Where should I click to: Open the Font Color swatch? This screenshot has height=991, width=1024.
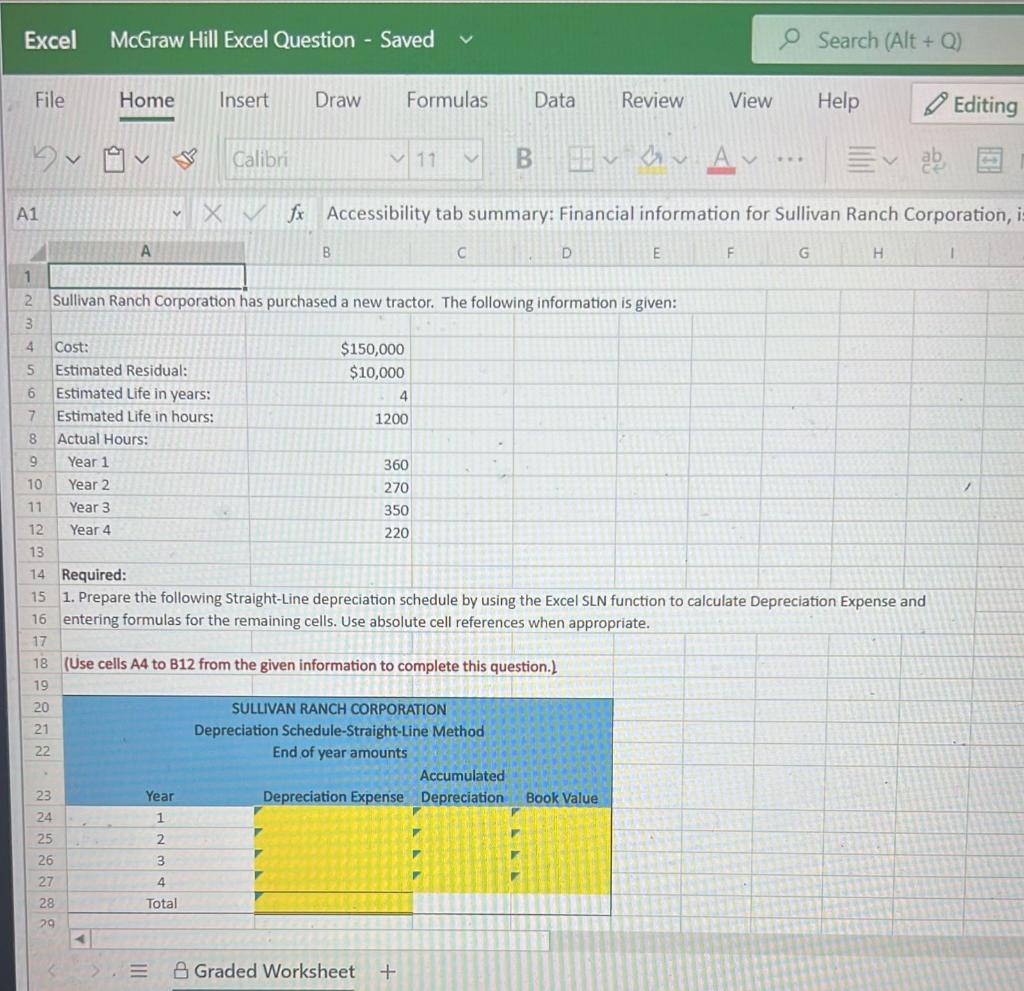[x=719, y=160]
